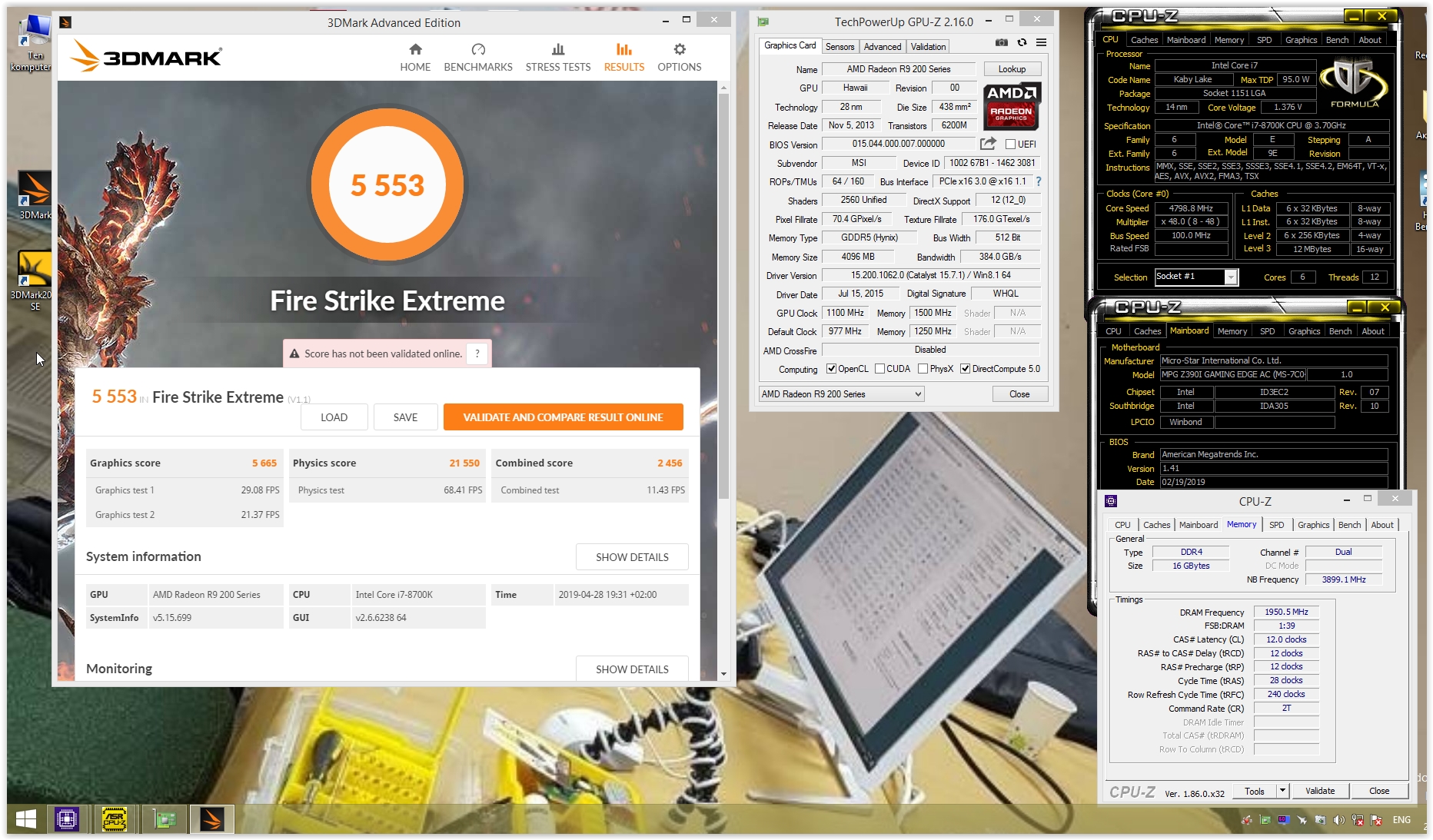The height and width of the screenshot is (840, 1433).
Task: Open the 3DMark desktop shortcut
Action: click(x=35, y=195)
